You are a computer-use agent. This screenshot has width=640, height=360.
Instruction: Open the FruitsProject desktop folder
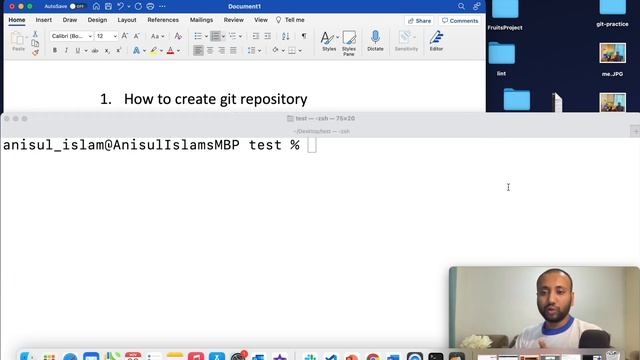(505, 14)
